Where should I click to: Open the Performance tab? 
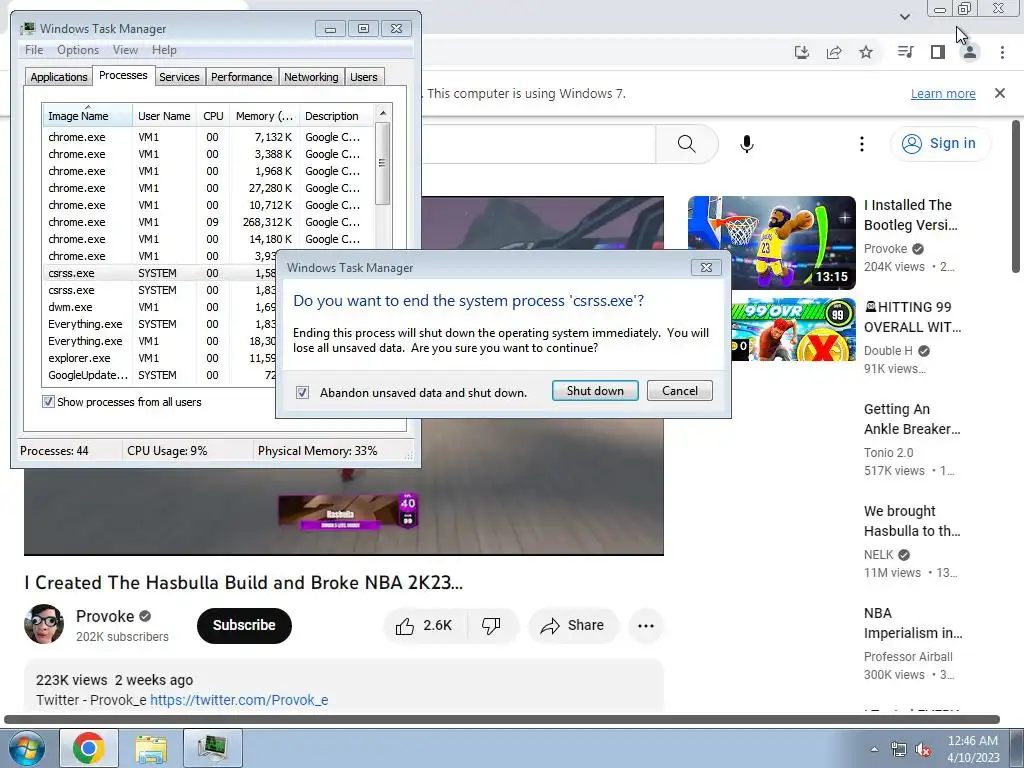click(242, 77)
